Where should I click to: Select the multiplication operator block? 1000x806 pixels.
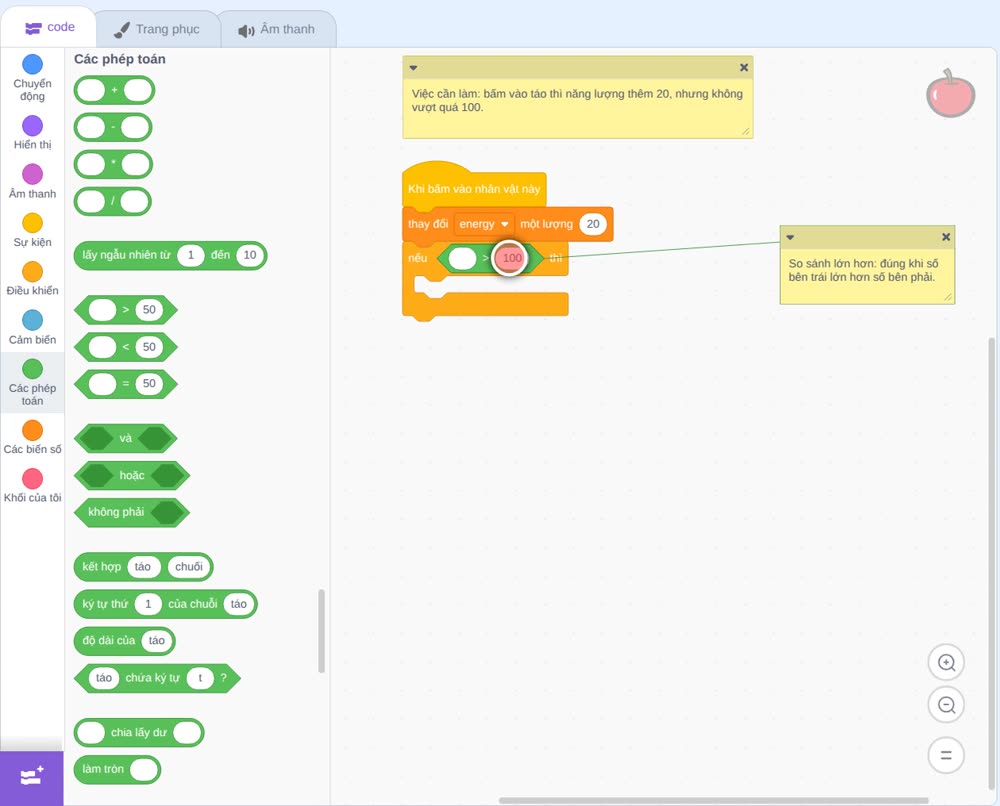(114, 165)
